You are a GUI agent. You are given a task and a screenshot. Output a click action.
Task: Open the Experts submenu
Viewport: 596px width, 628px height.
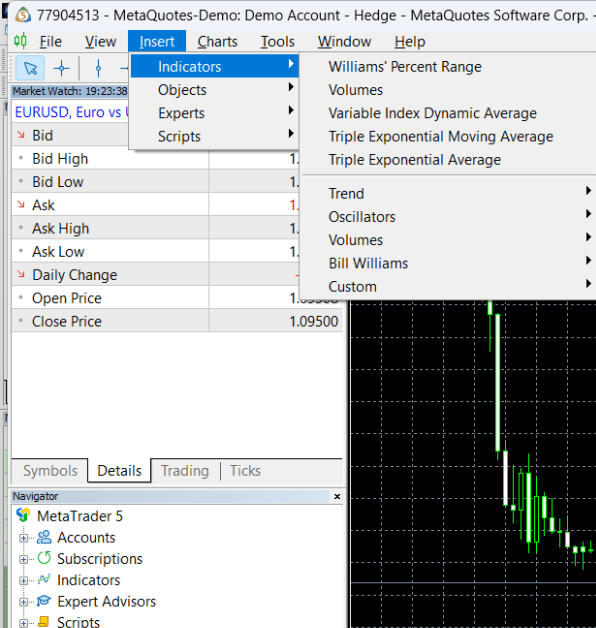click(215, 113)
